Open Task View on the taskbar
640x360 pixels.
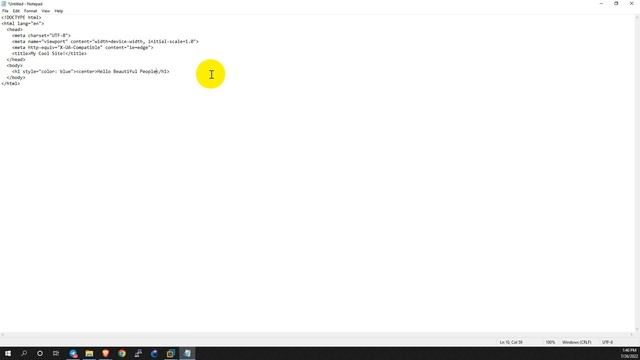[x=56, y=353]
